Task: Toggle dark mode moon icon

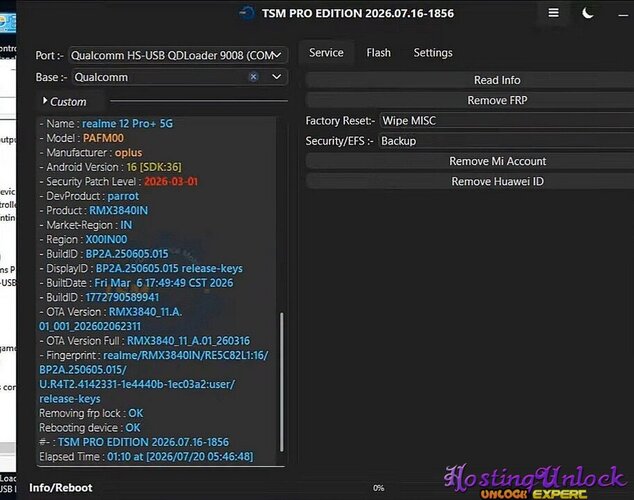Action: [x=588, y=13]
